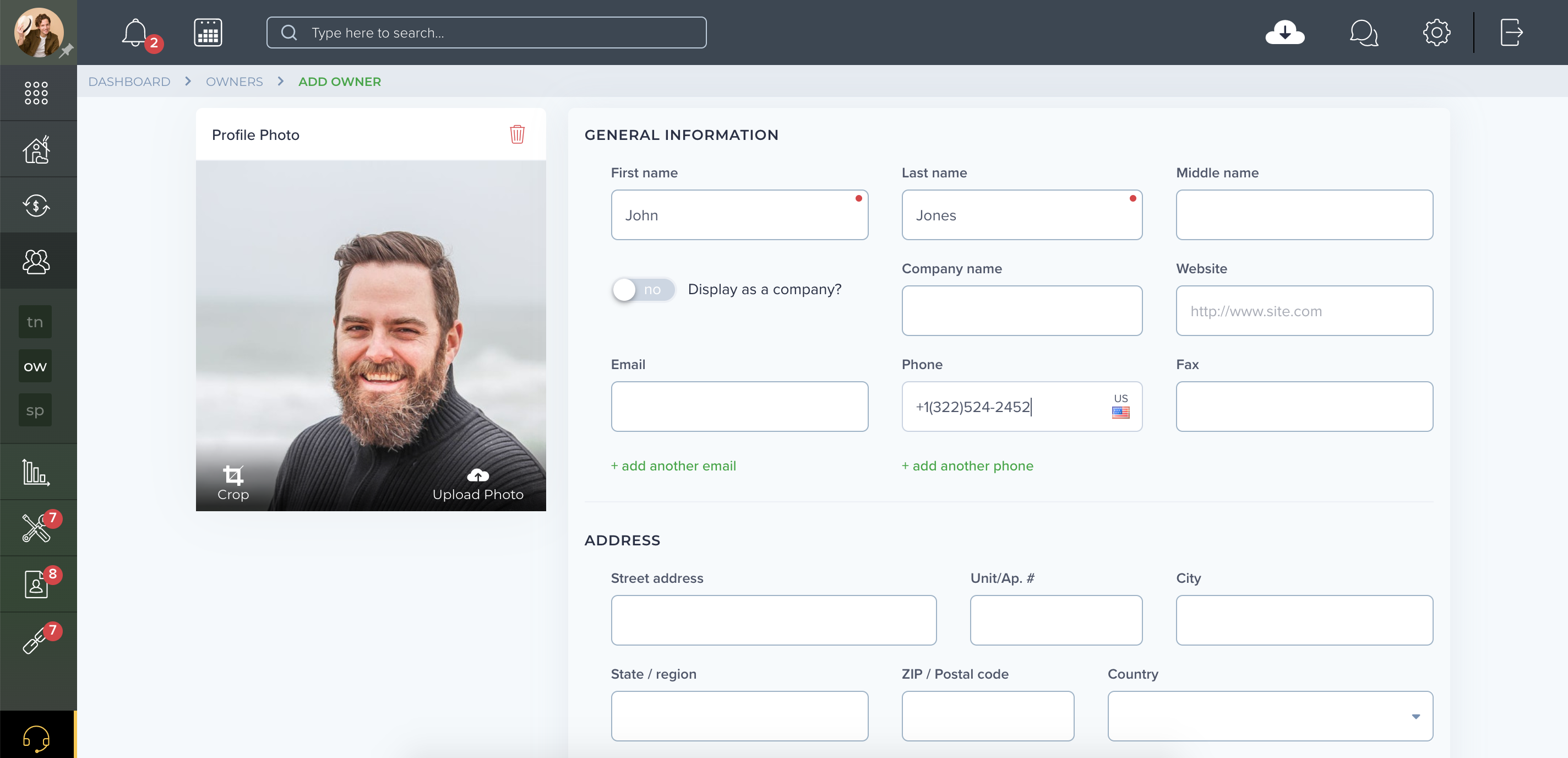Image resolution: width=1568 pixels, height=758 pixels.
Task: Click the logout icon
Action: coord(1511,33)
